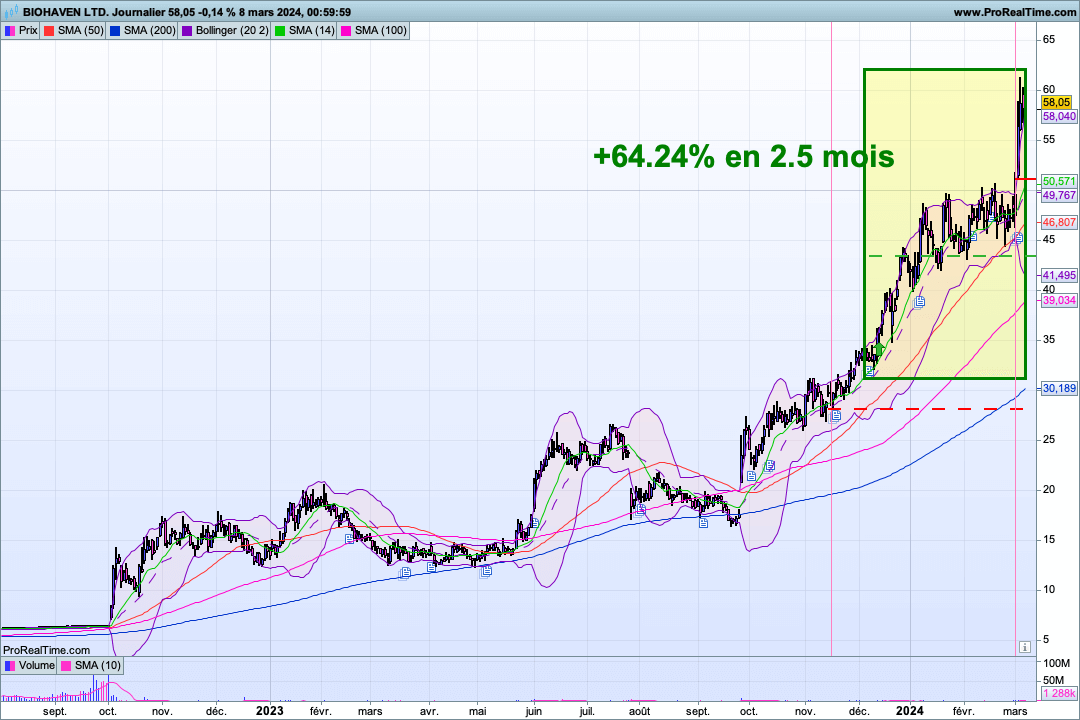Click the red 46,807 SMA value label
This screenshot has width=1080, height=720.
[x=1059, y=222]
